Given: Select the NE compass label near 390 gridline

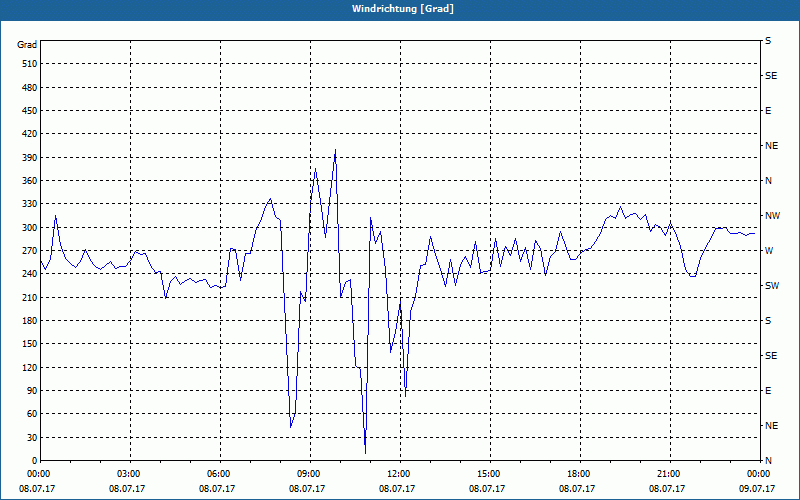Looking at the screenshot, I should tap(771, 146).
